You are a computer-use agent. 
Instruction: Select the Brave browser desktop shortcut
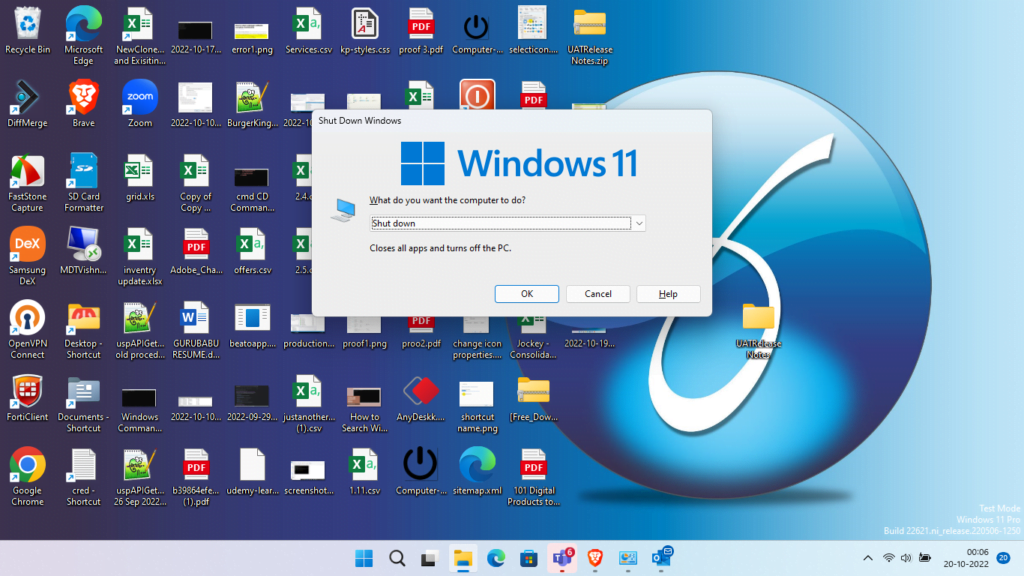[x=84, y=104]
